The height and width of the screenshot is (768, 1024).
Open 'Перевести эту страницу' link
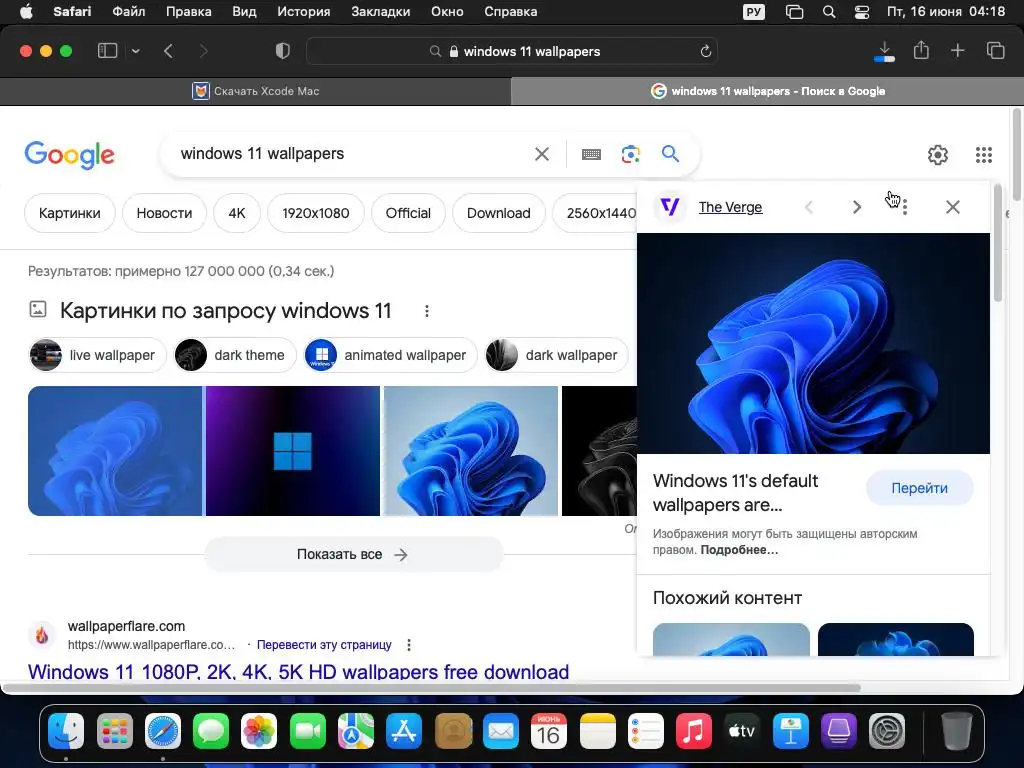pos(324,645)
